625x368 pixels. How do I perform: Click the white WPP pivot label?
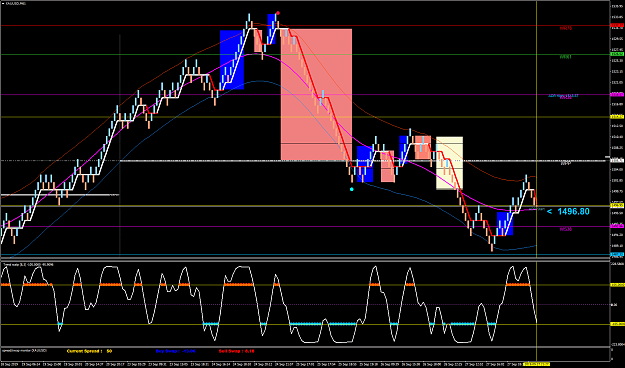pos(566,163)
